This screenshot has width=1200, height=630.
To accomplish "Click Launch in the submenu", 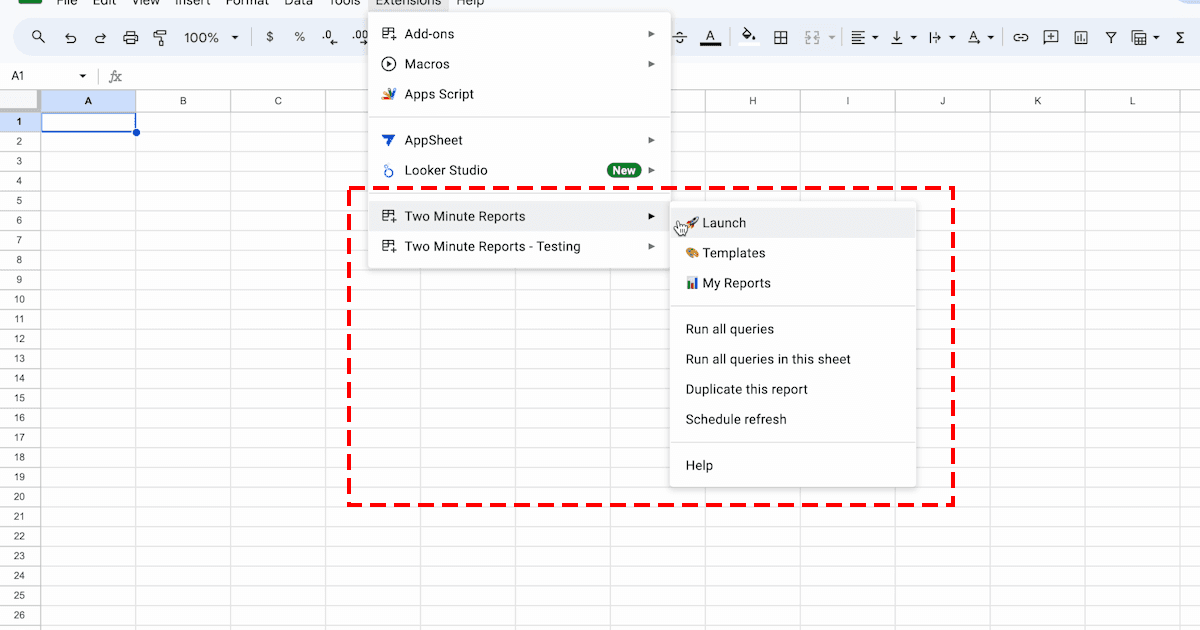I will (793, 223).
